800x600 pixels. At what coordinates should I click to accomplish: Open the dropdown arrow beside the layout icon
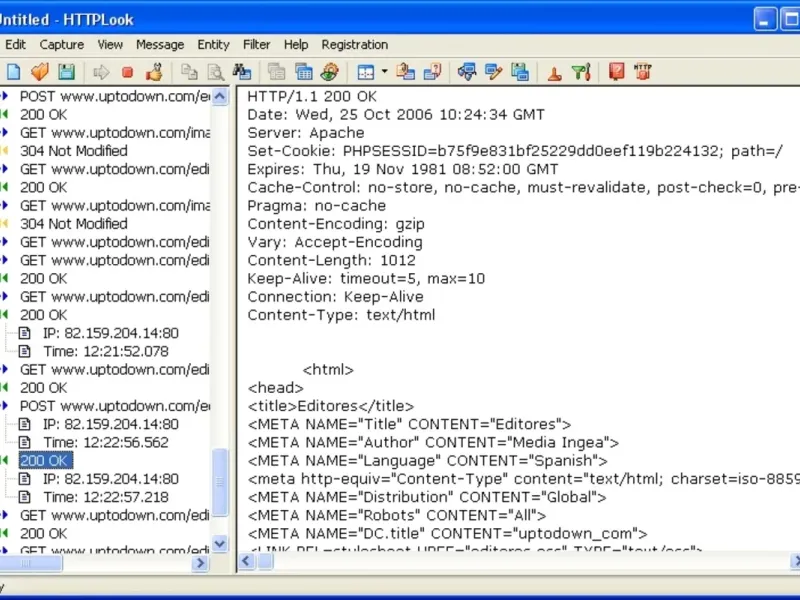(x=384, y=72)
